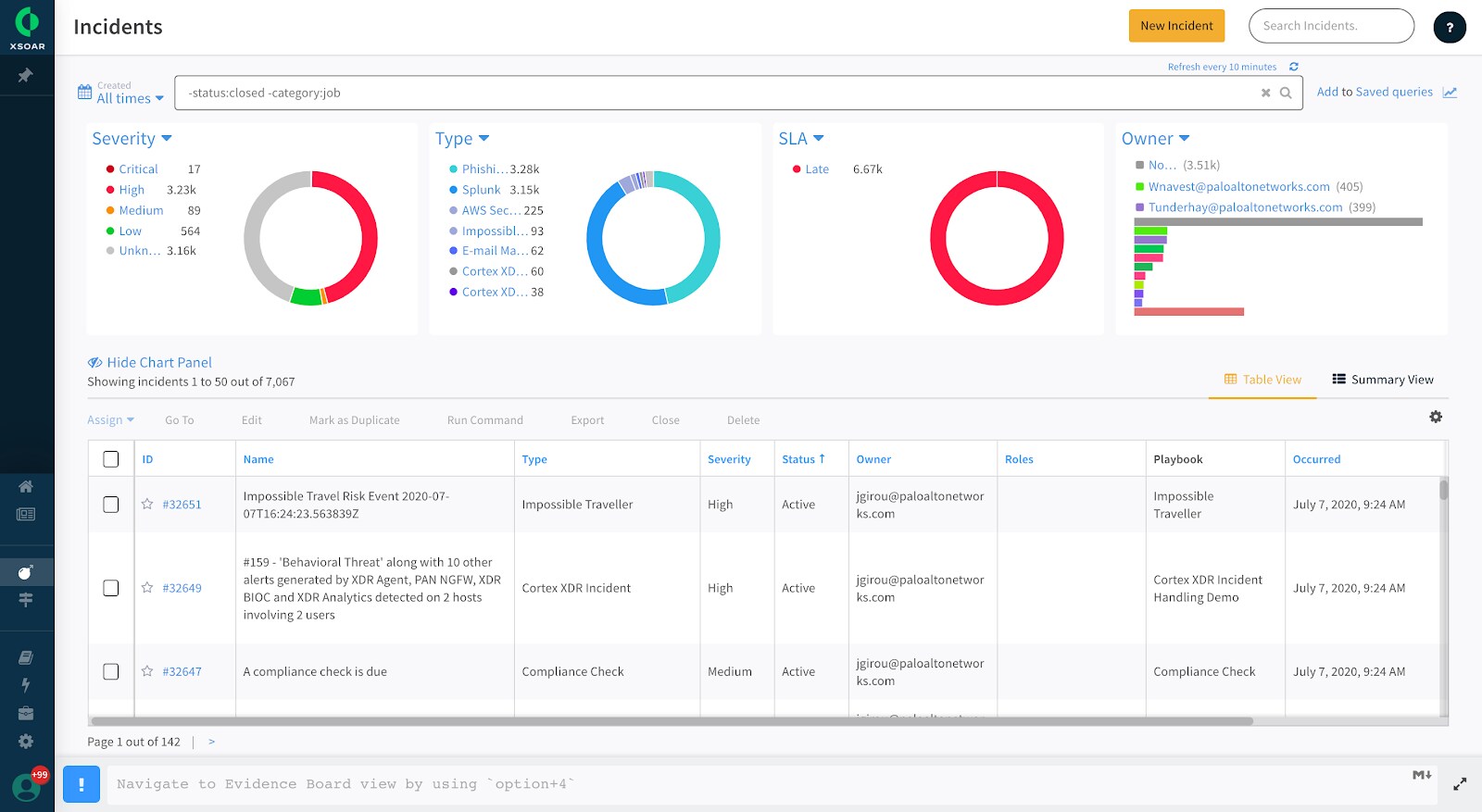The width and height of the screenshot is (1482, 812).
Task: Select the checkbox for incident #32649
Action: [111, 588]
